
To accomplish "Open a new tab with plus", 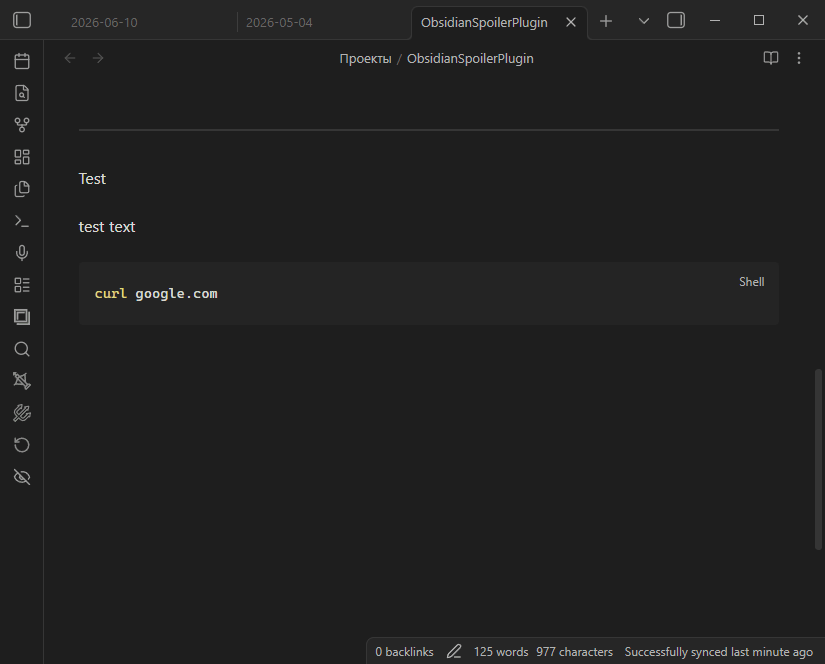I will click(x=606, y=21).
